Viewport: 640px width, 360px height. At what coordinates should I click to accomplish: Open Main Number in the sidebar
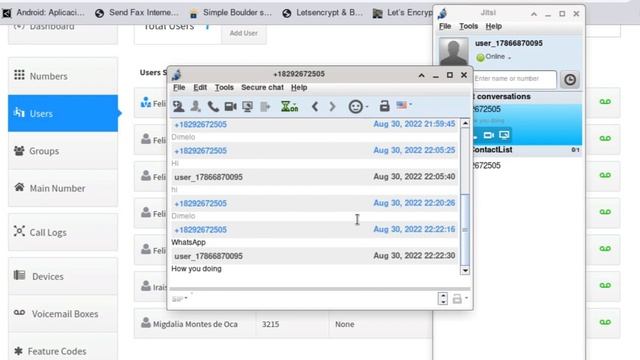tap(63, 188)
